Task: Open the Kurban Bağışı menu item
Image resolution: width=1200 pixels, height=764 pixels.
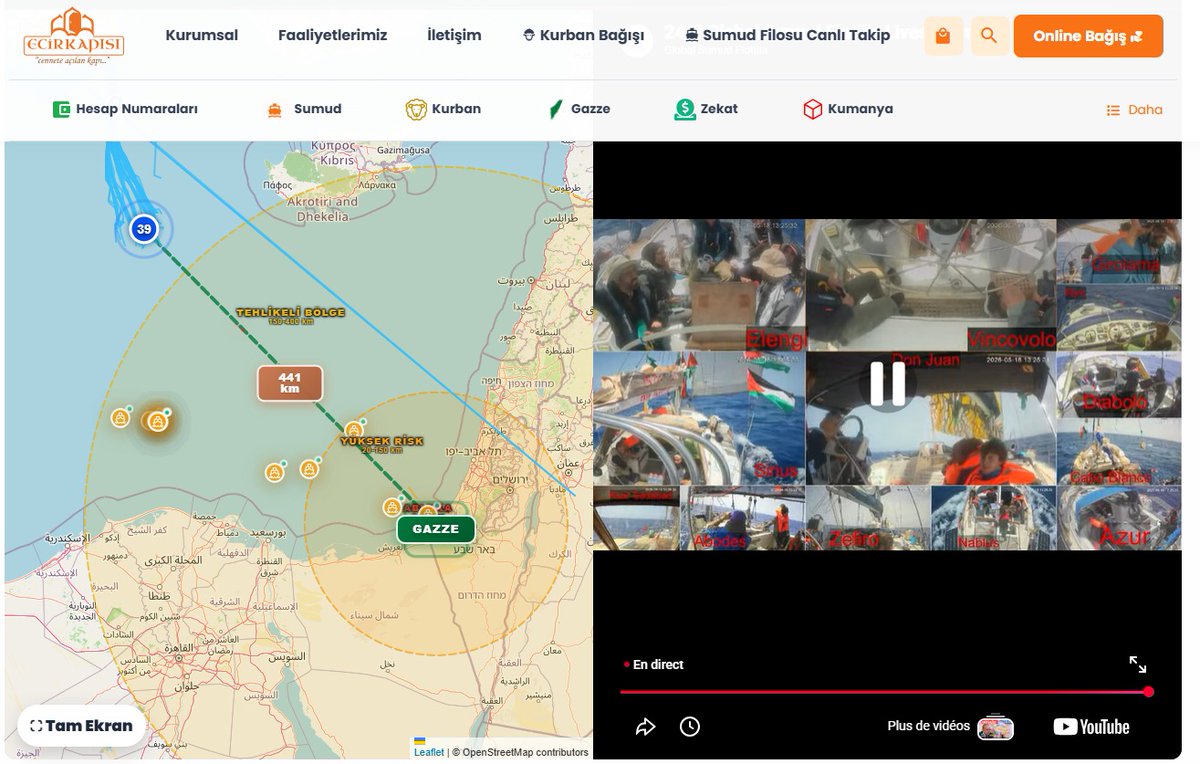Action: 584,35
